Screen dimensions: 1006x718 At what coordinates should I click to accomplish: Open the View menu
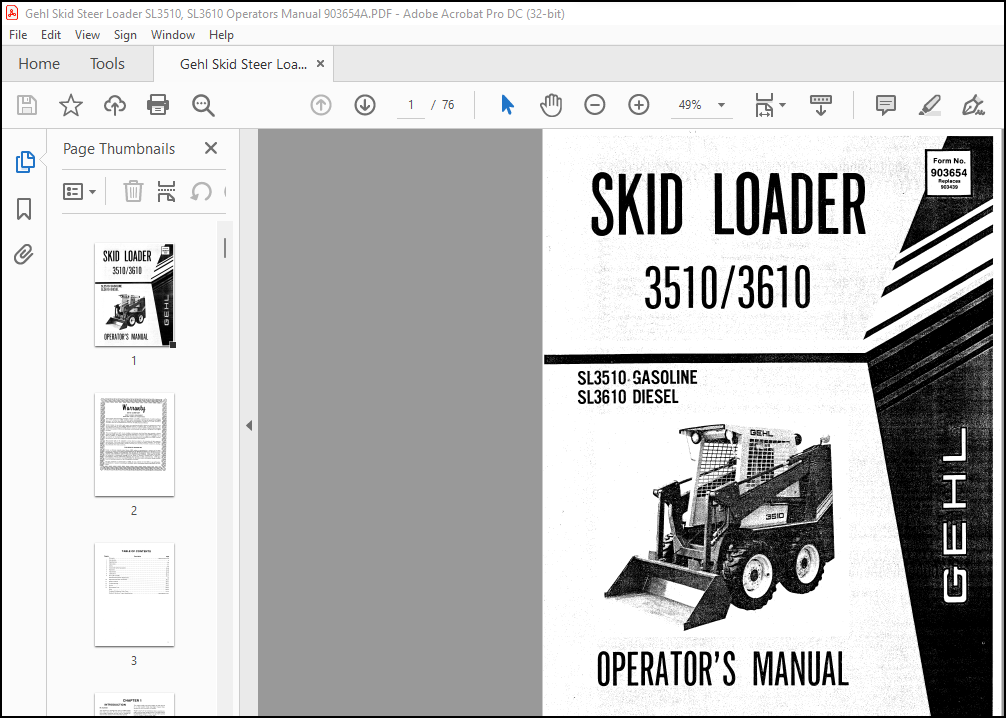pos(87,35)
